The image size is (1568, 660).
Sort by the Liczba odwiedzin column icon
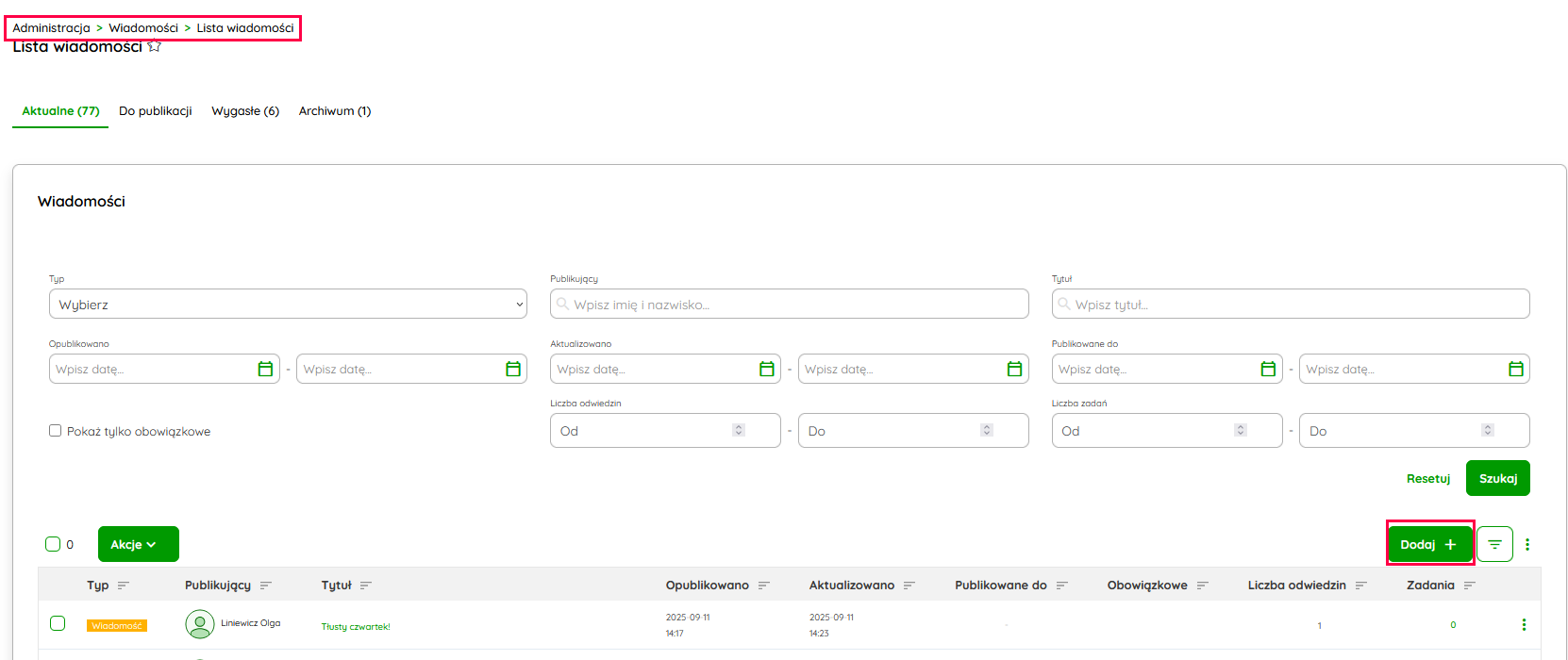[x=1361, y=586]
